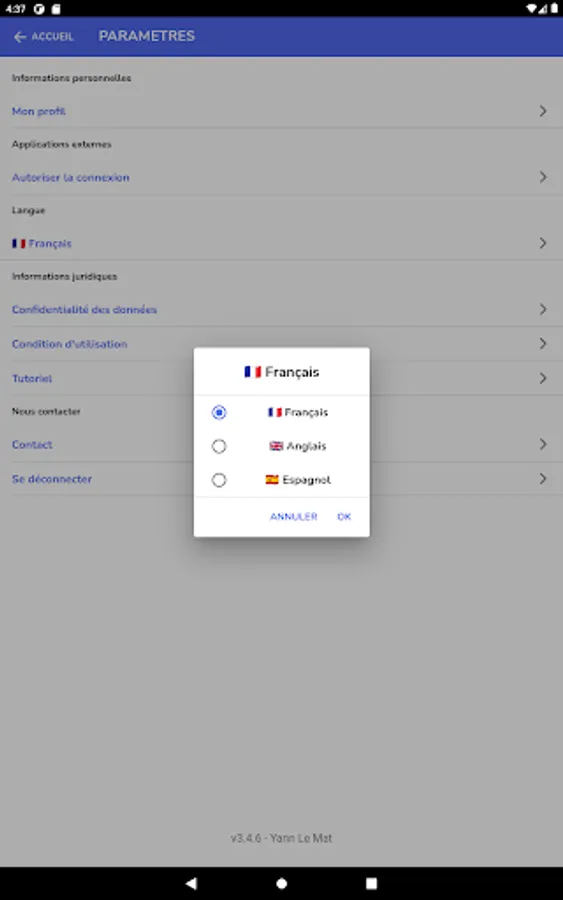
Task: Select the Français radio button
Action: (x=219, y=412)
